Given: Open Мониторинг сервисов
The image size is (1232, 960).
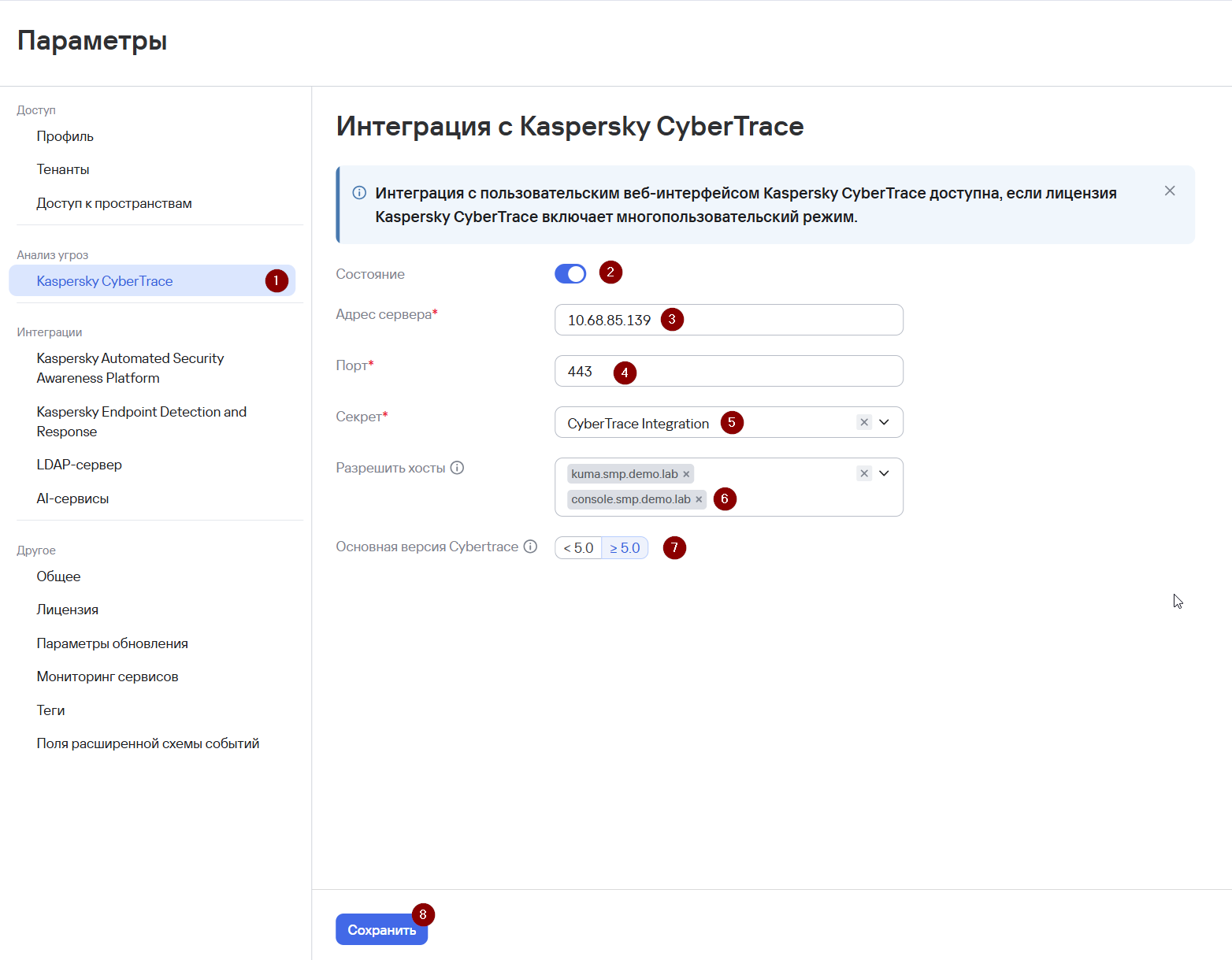Looking at the screenshot, I should pos(108,676).
